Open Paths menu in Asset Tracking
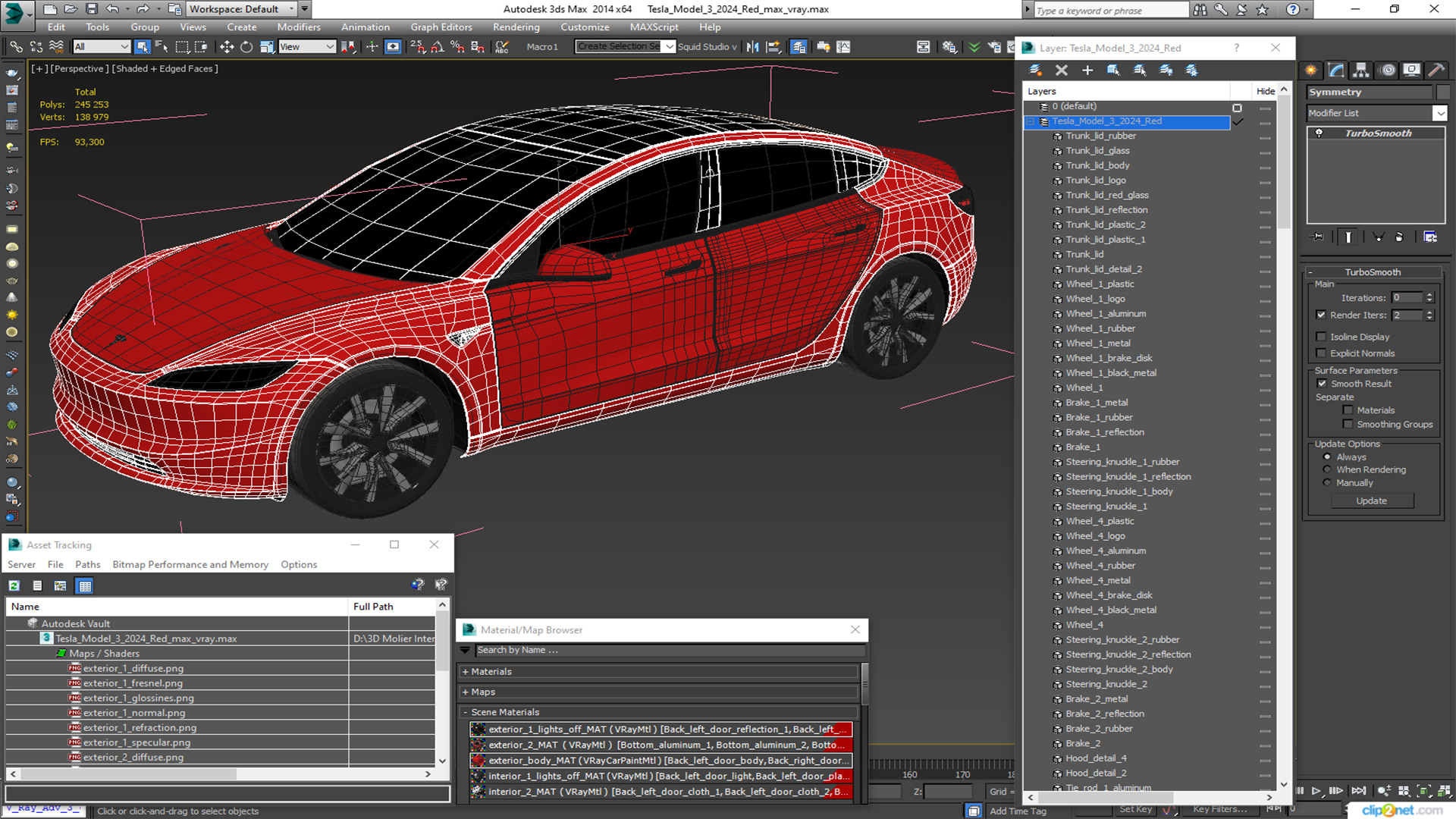 tap(88, 565)
